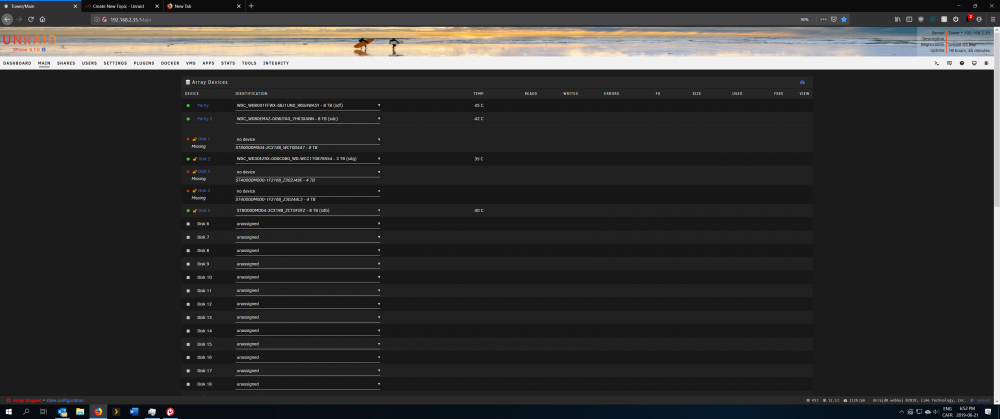This screenshot has width=1000, height=419.
Task: Click the Parity green status indicator
Action: (188, 105)
